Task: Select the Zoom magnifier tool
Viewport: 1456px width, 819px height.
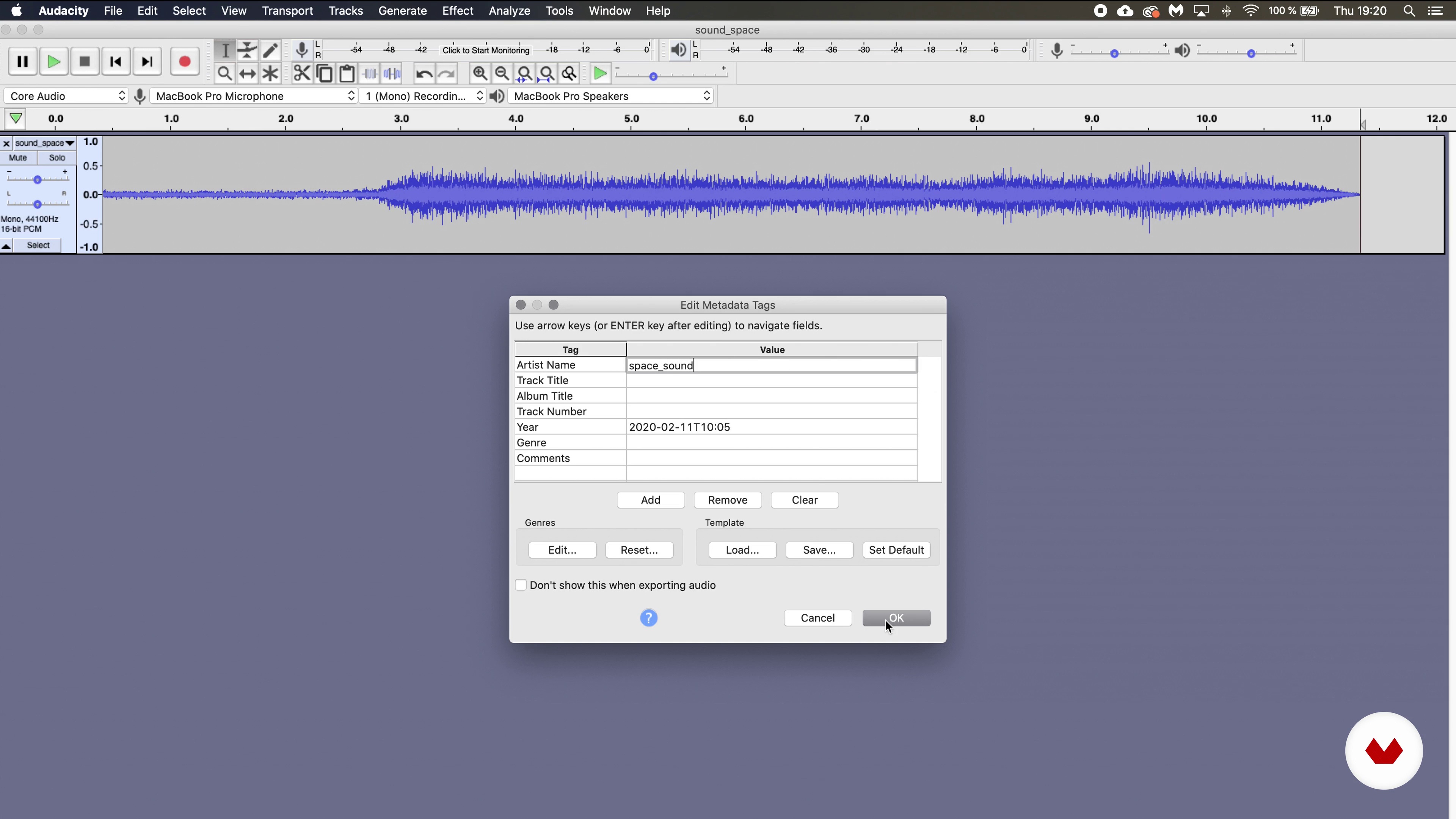Action: 225,74
